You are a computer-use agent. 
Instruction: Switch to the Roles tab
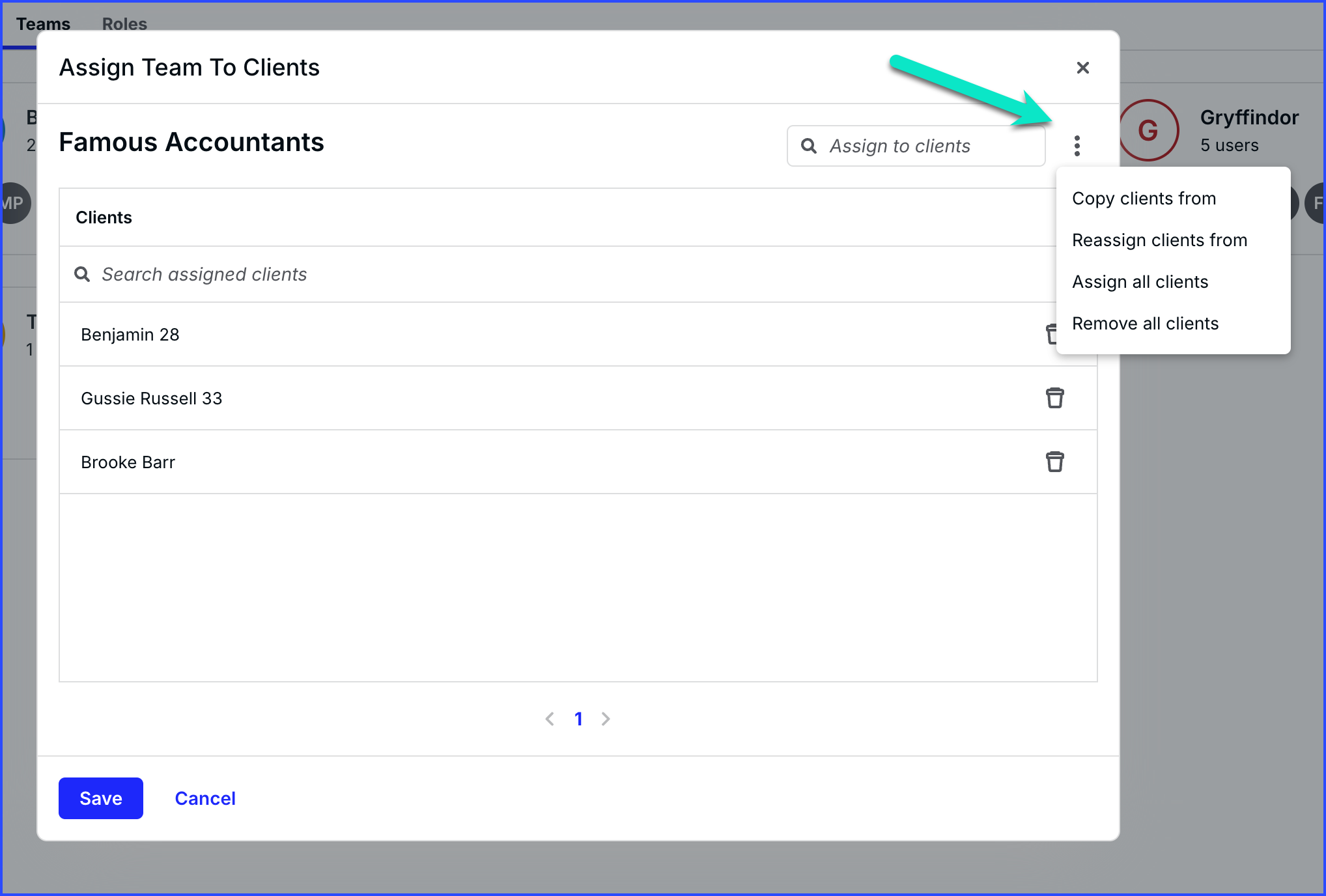[124, 24]
